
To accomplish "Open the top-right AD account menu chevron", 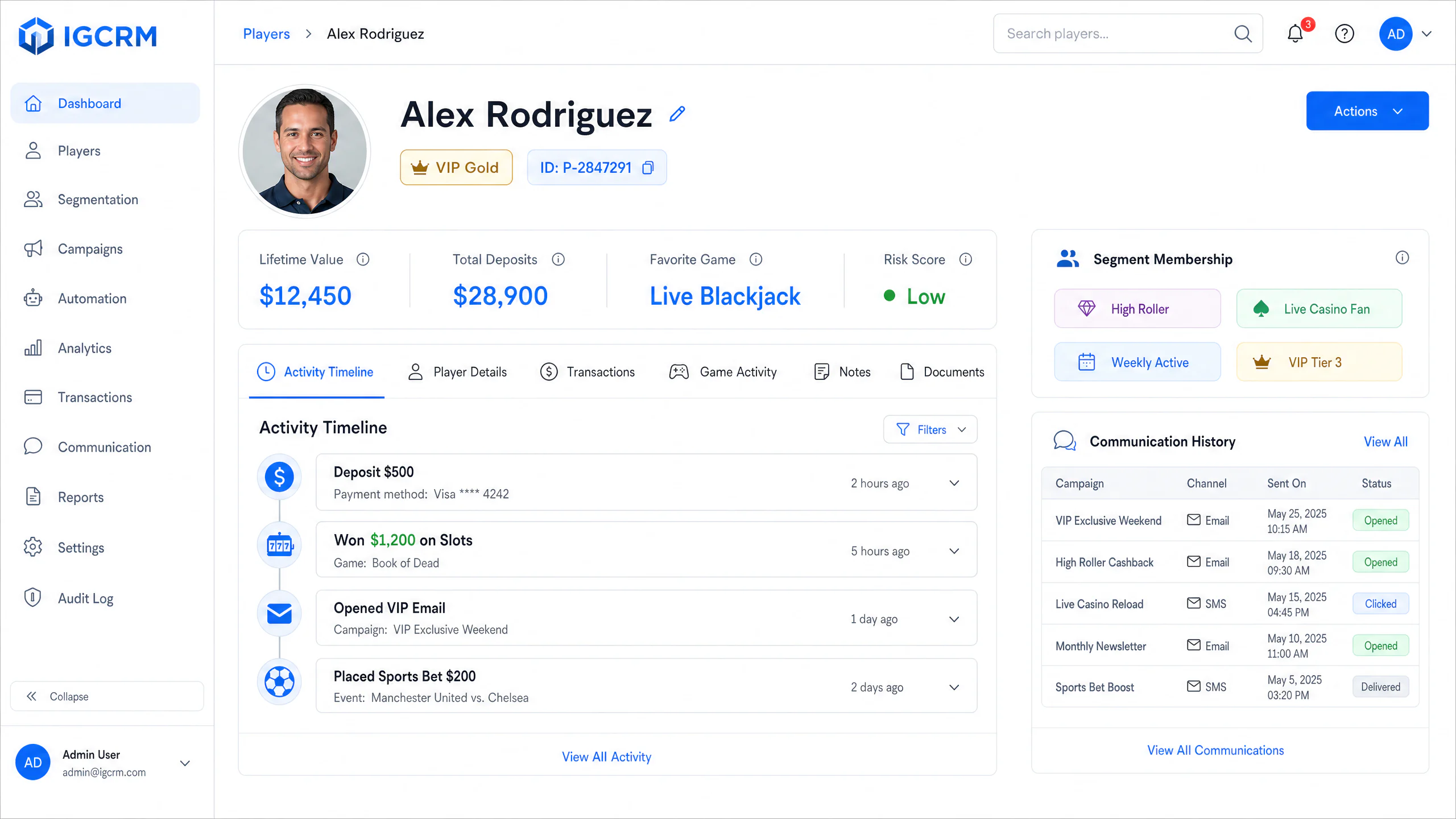I will point(1426,34).
